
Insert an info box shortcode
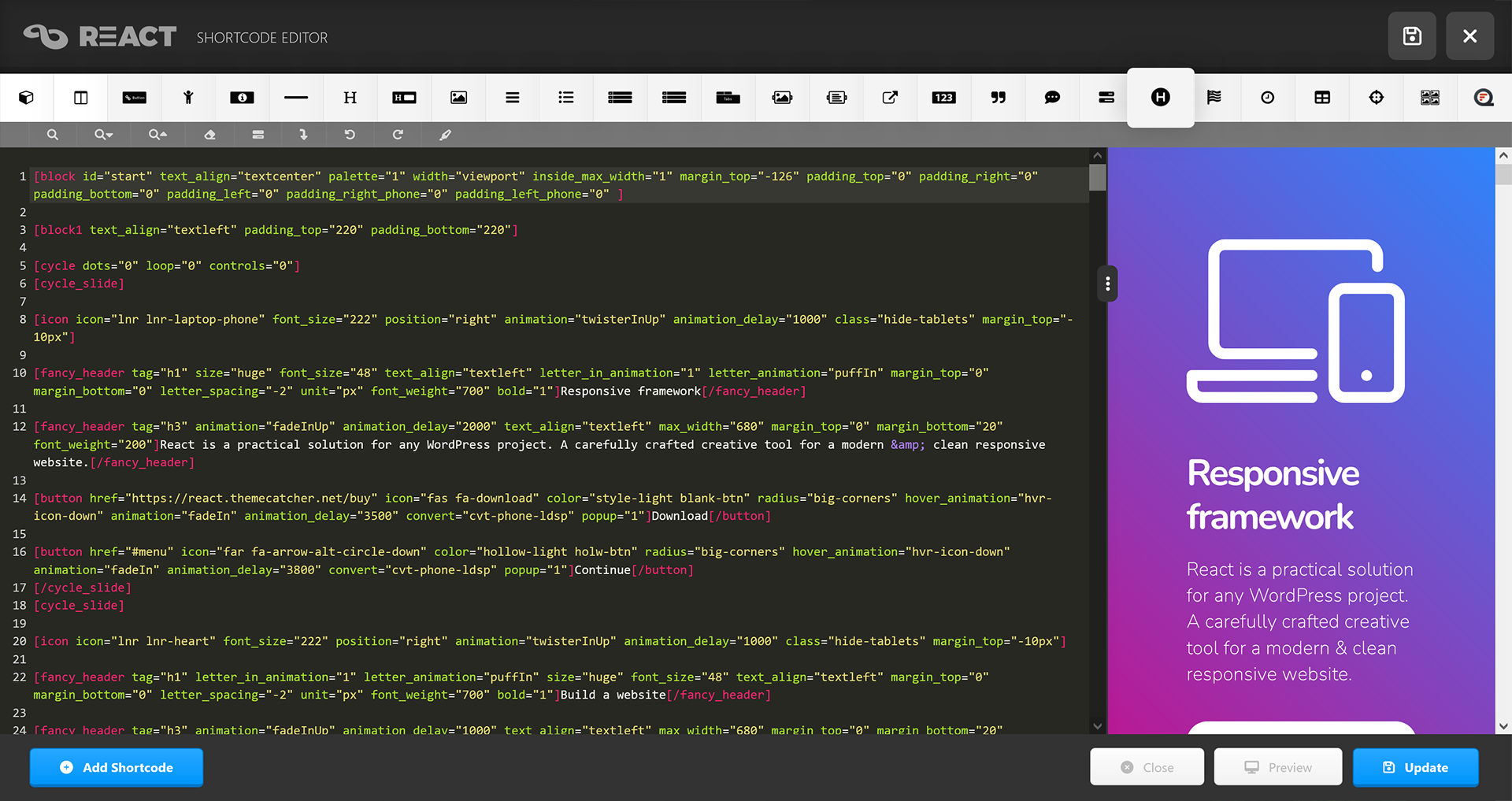click(242, 98)
